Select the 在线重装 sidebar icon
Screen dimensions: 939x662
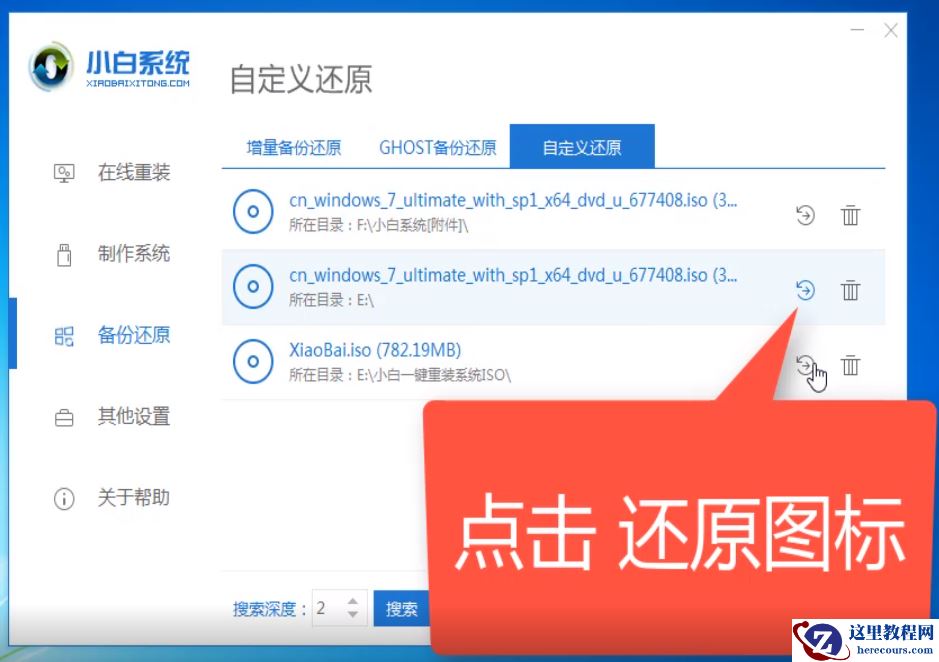63,172
